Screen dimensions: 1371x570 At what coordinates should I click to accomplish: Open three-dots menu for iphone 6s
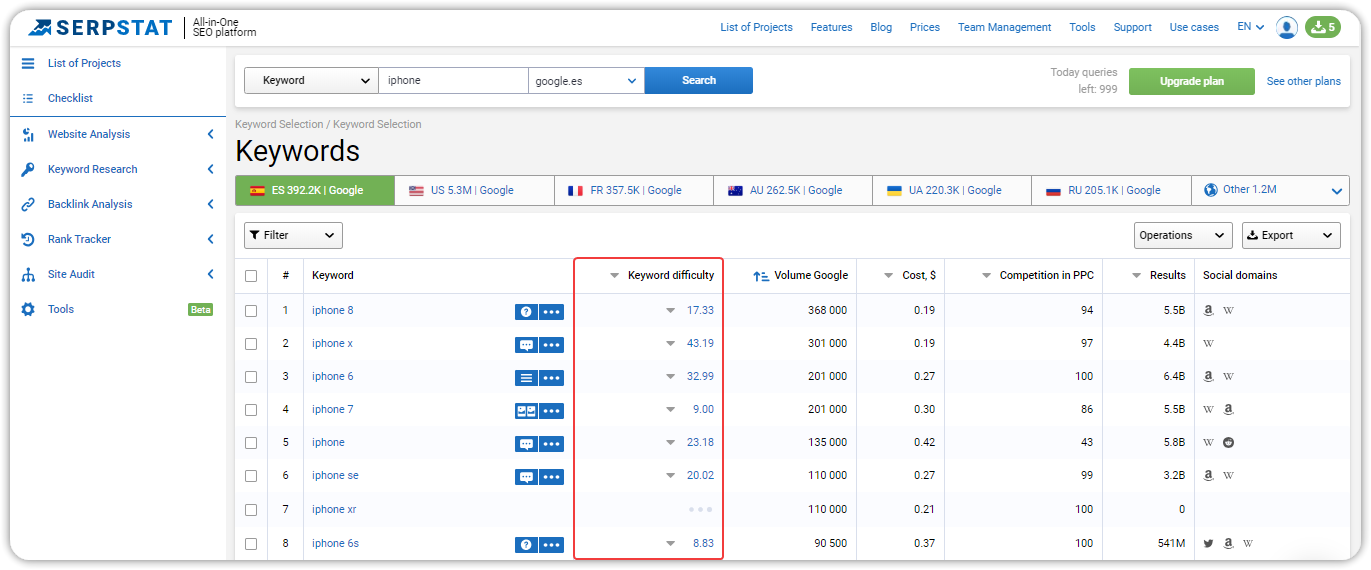(x=551, y=544)
